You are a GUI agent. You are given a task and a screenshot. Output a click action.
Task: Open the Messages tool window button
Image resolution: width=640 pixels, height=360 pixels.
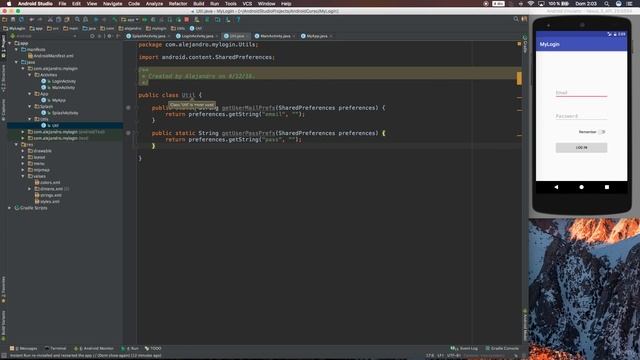pos(23,349)
